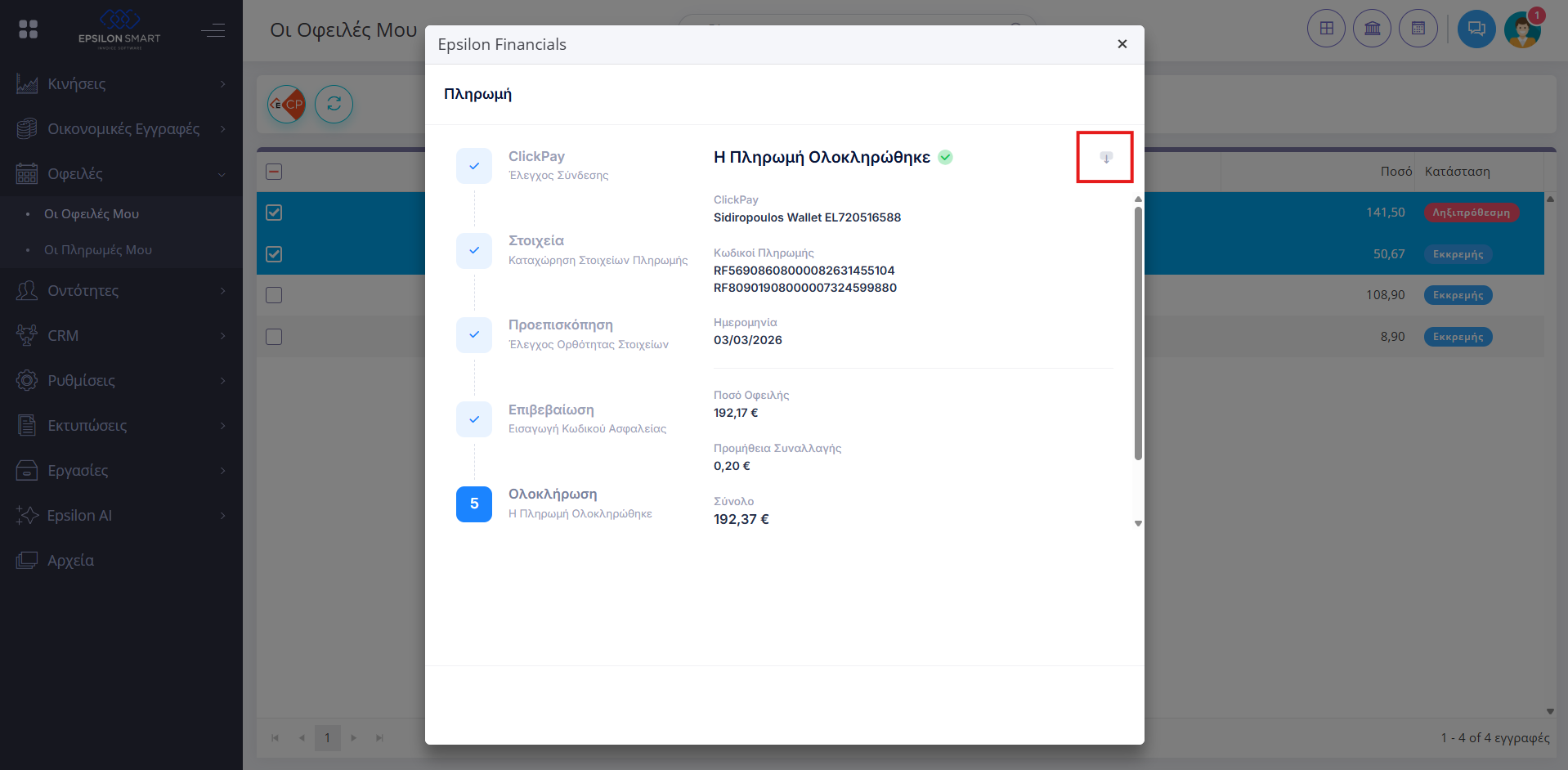1568x770 pixels.
Task: Open the Epsilon AI sidebar menu label
Action: pyautogui.click(x=79, y=515)
